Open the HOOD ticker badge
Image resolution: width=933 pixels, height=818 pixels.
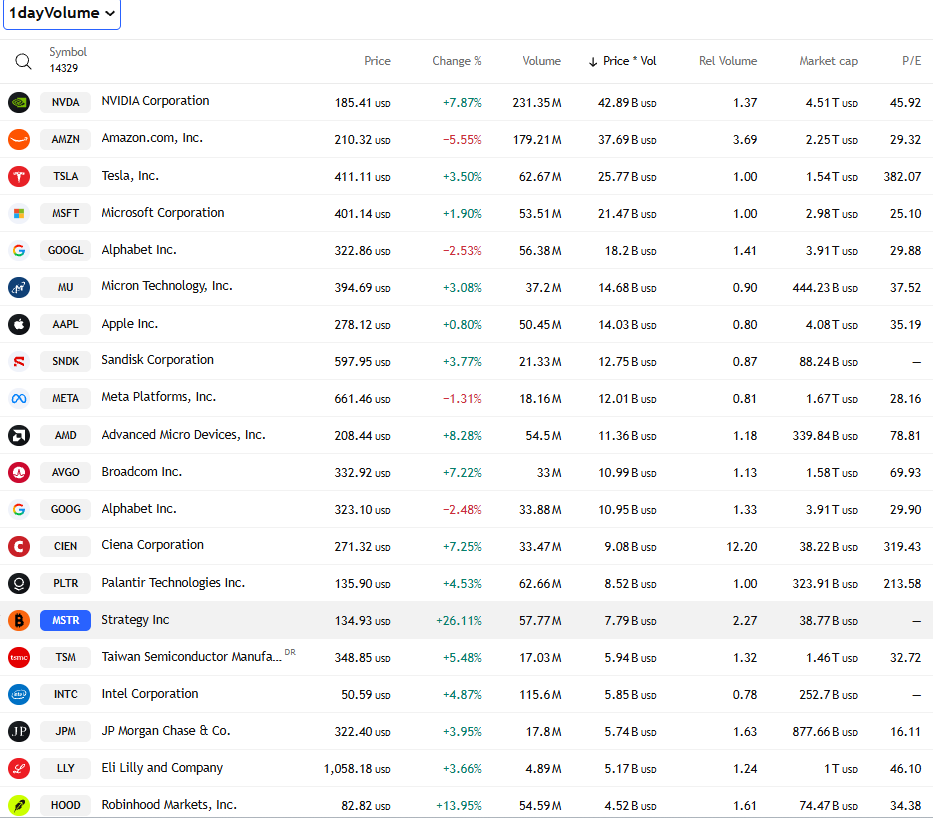coord(65,806)
